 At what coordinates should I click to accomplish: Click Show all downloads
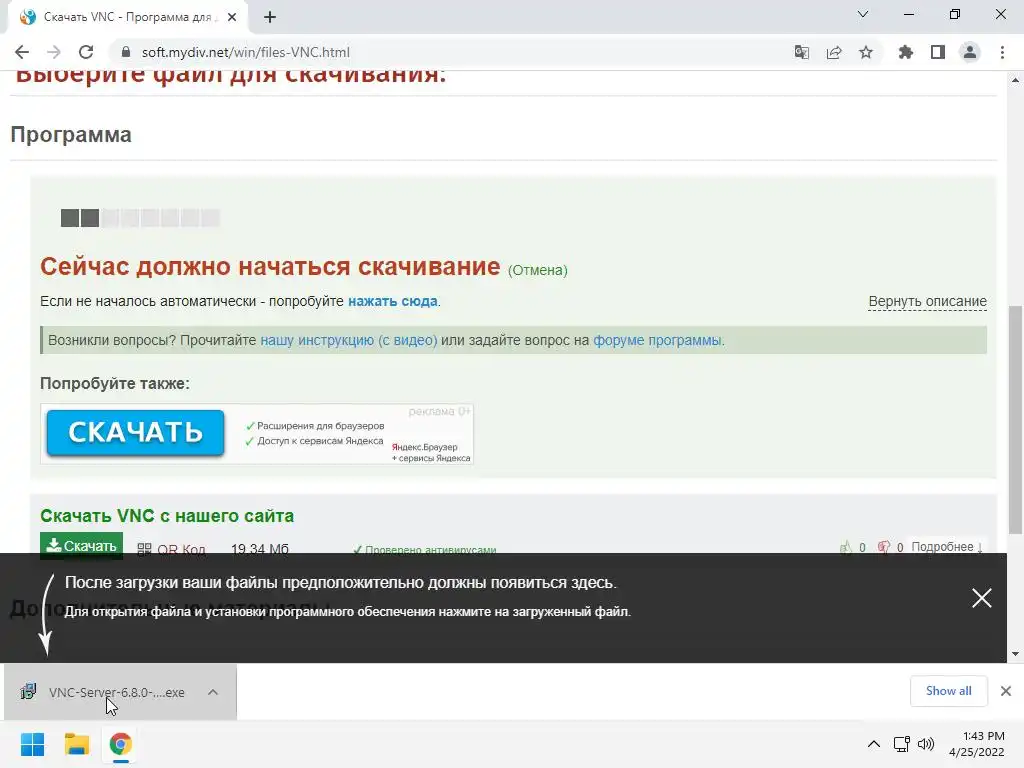(948, 691)
